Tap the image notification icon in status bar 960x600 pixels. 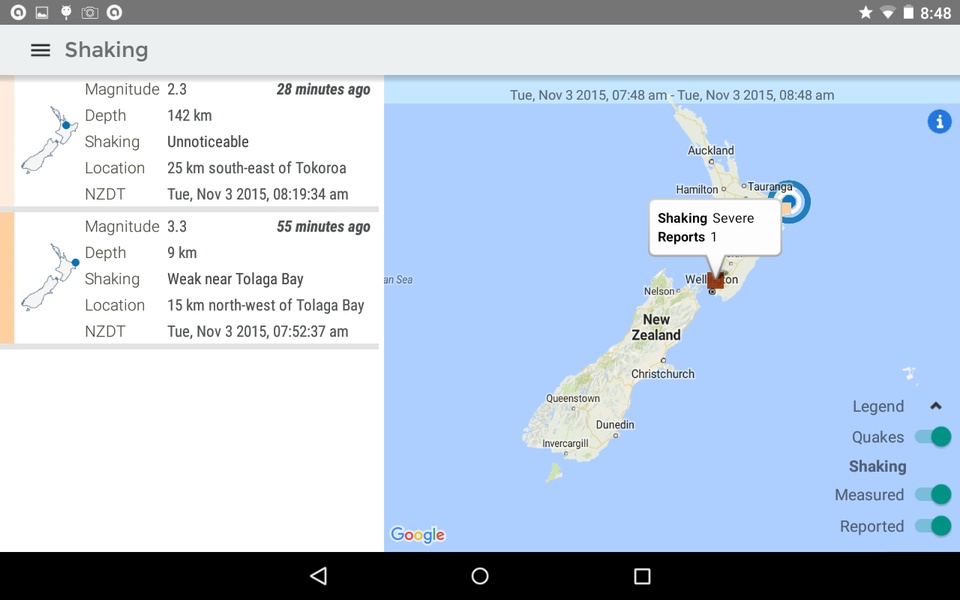click(x=42, y=12)
